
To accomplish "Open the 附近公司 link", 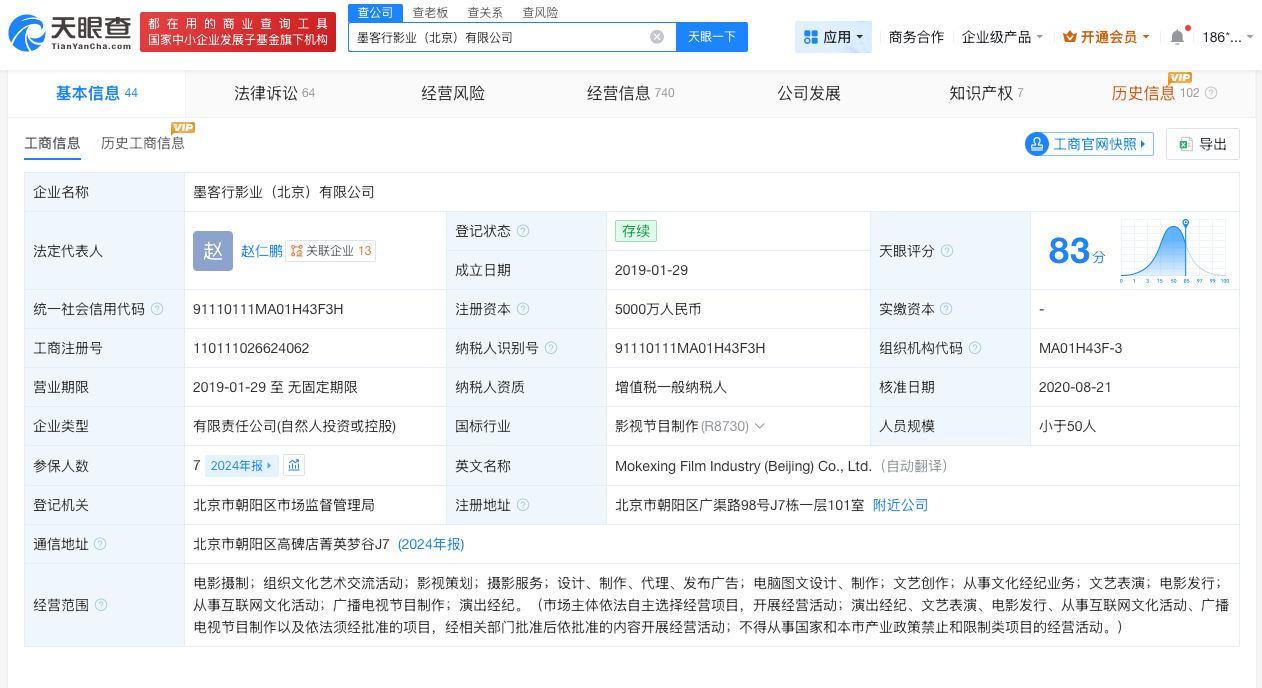I will click(900, 505).
